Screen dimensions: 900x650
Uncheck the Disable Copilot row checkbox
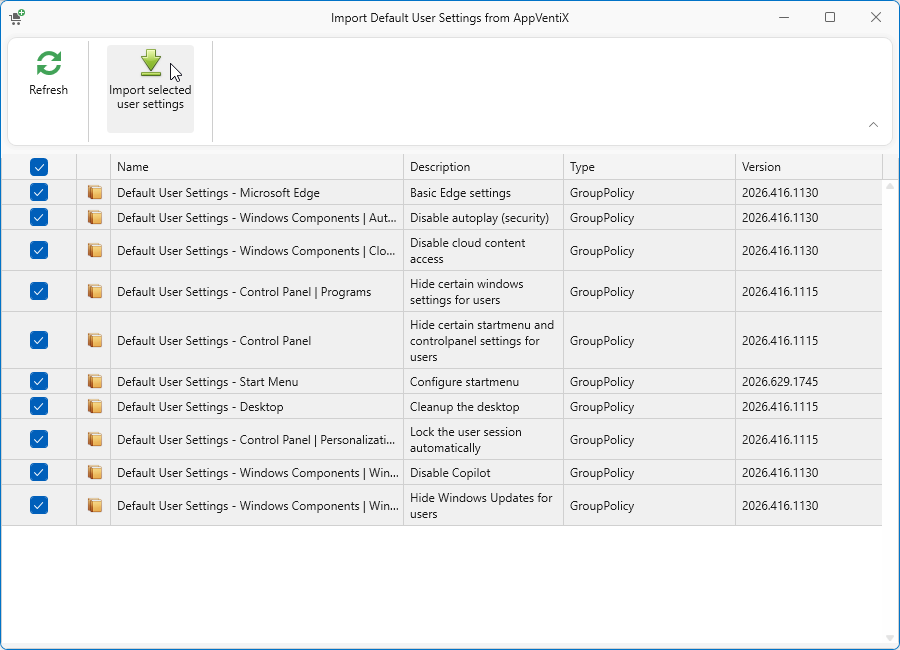(x=39, y=473)
